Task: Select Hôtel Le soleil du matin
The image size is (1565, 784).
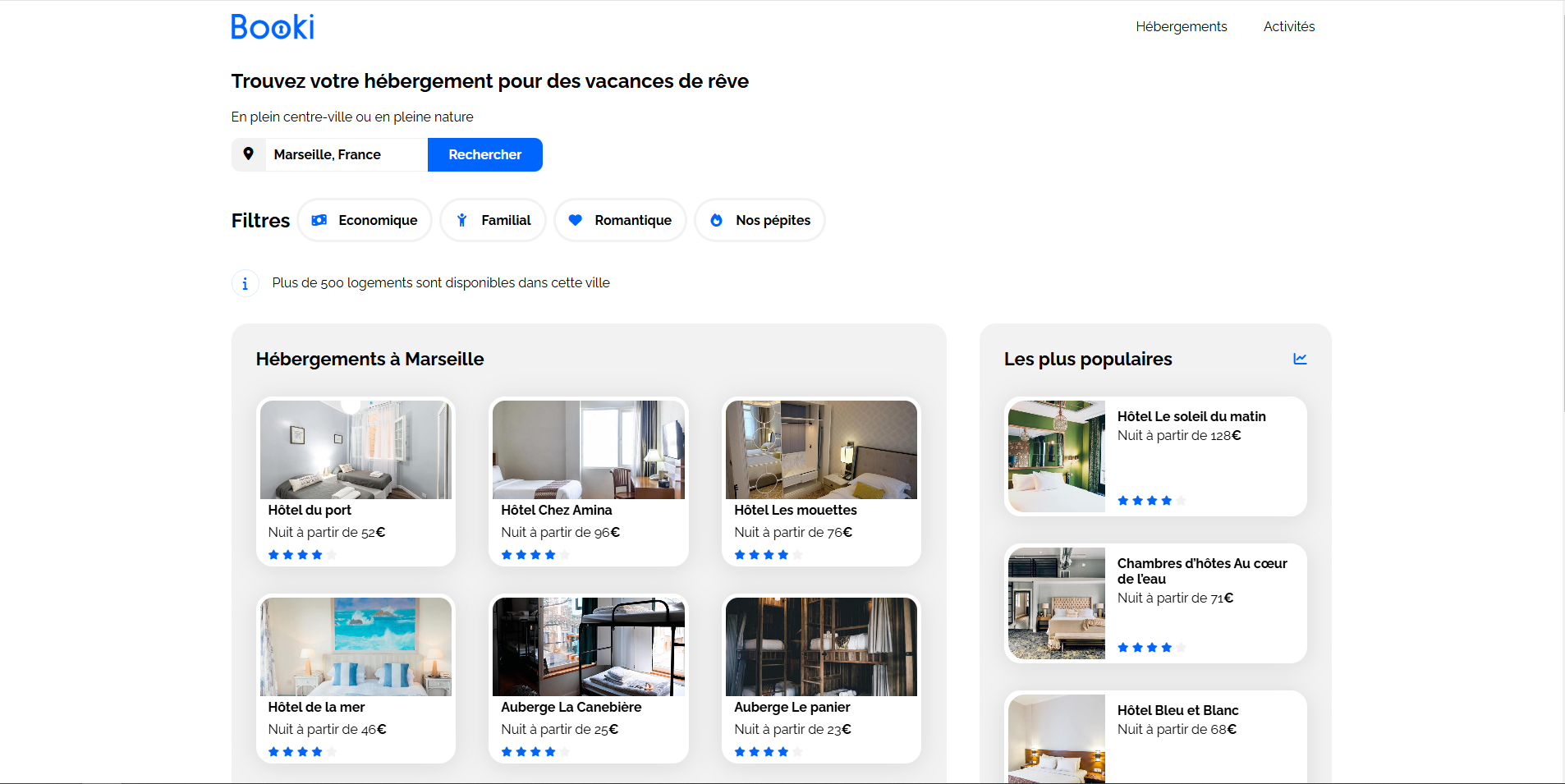Action: pos(1191,416)
